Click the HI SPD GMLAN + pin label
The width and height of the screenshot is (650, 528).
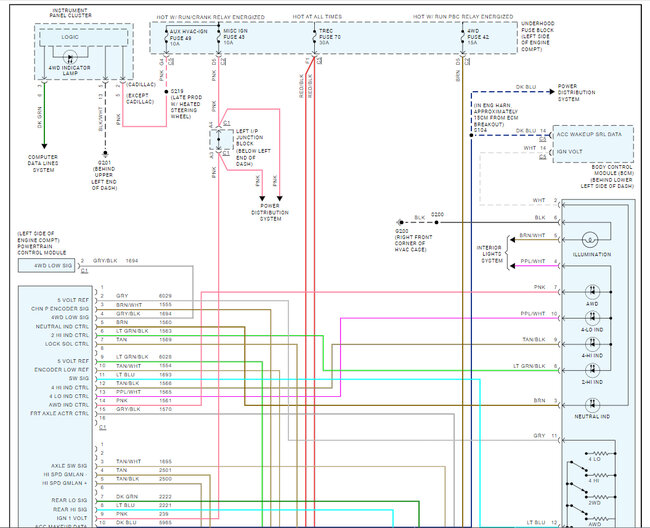tap(65, 484)
